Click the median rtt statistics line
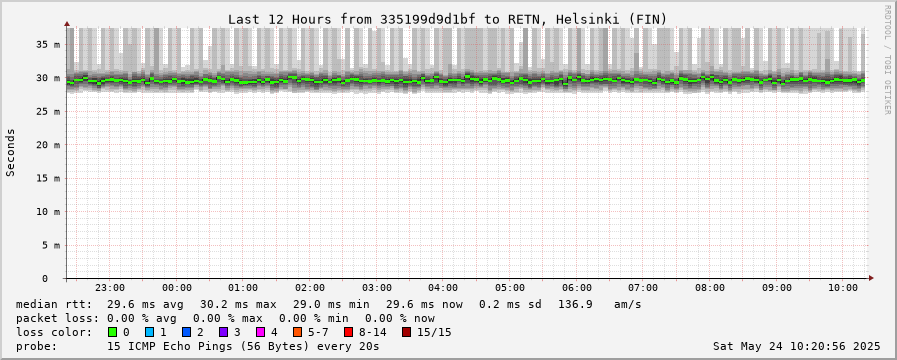Screen dimensions: 897x360 point(328,304)
